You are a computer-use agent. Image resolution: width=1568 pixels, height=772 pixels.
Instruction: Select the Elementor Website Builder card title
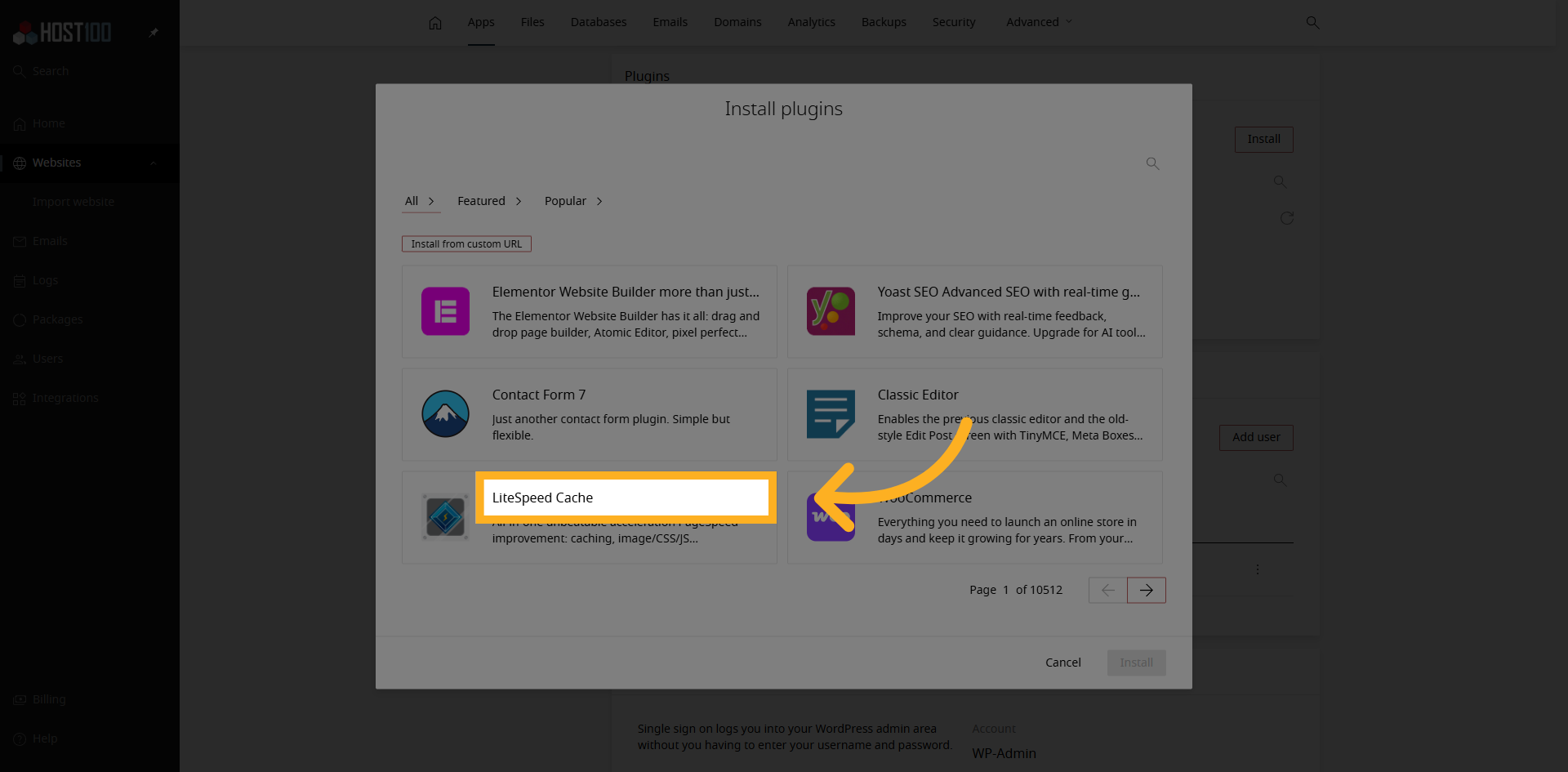[626, 292]
